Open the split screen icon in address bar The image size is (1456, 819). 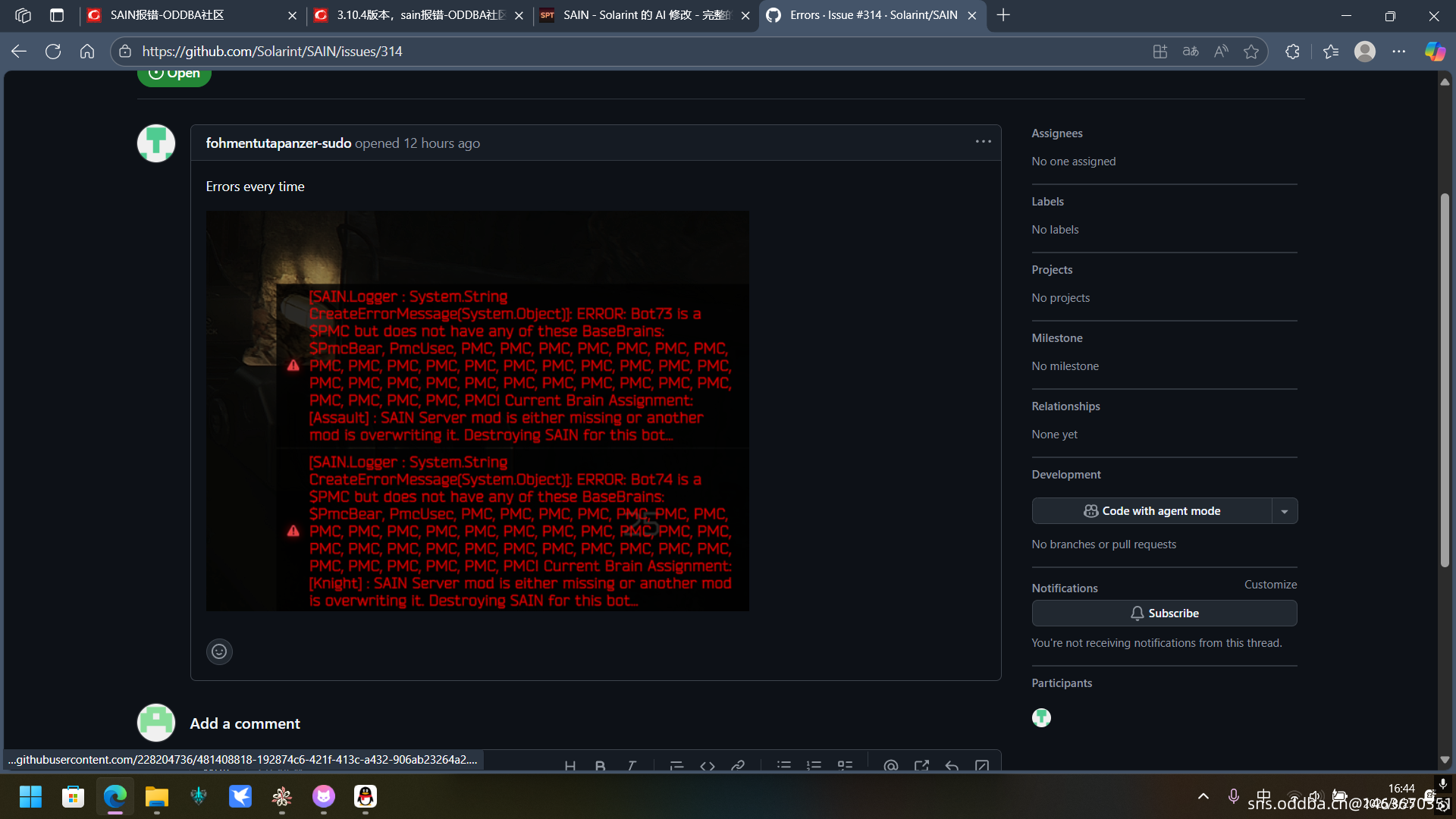(x=1160, y=52)
